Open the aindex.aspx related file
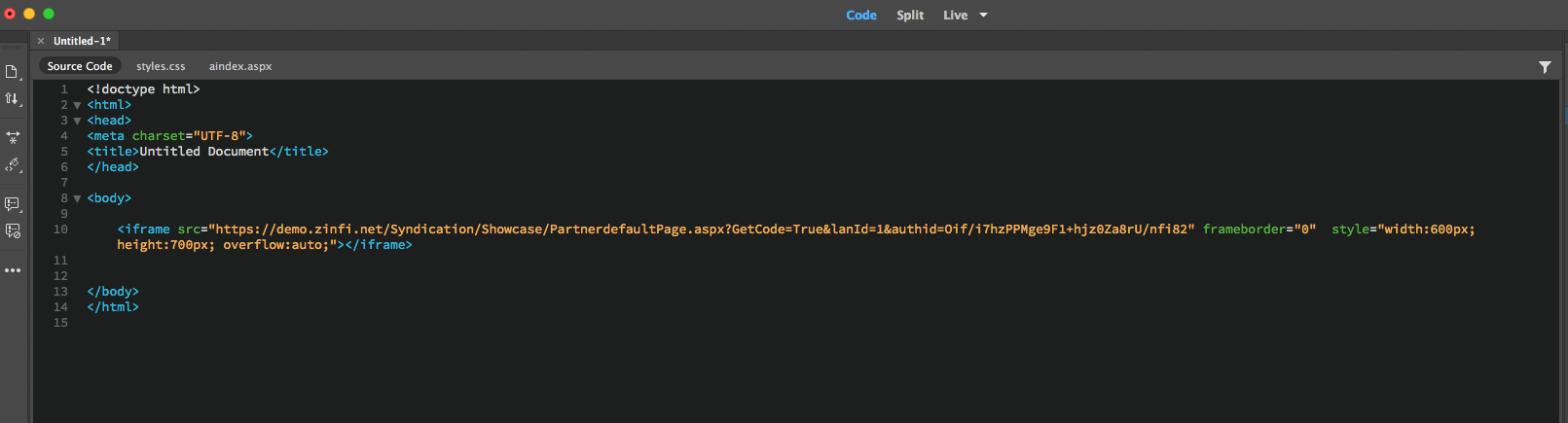The width and height of the screenshot is (1568, 423). pyautogui.click(x=240, y=66)
